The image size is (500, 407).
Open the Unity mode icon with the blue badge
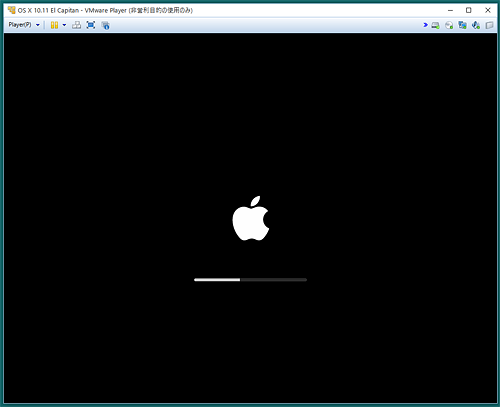point(105,25)
